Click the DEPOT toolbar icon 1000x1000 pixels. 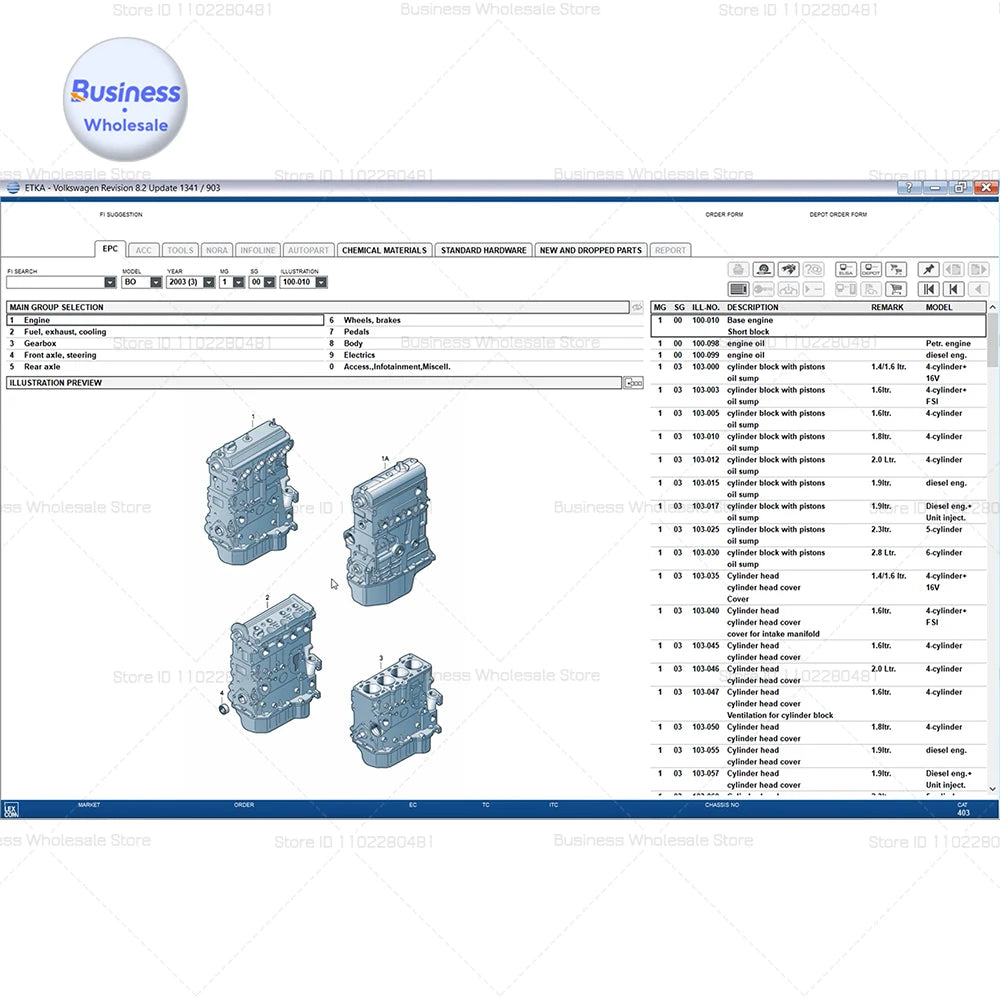click(871, 270)
